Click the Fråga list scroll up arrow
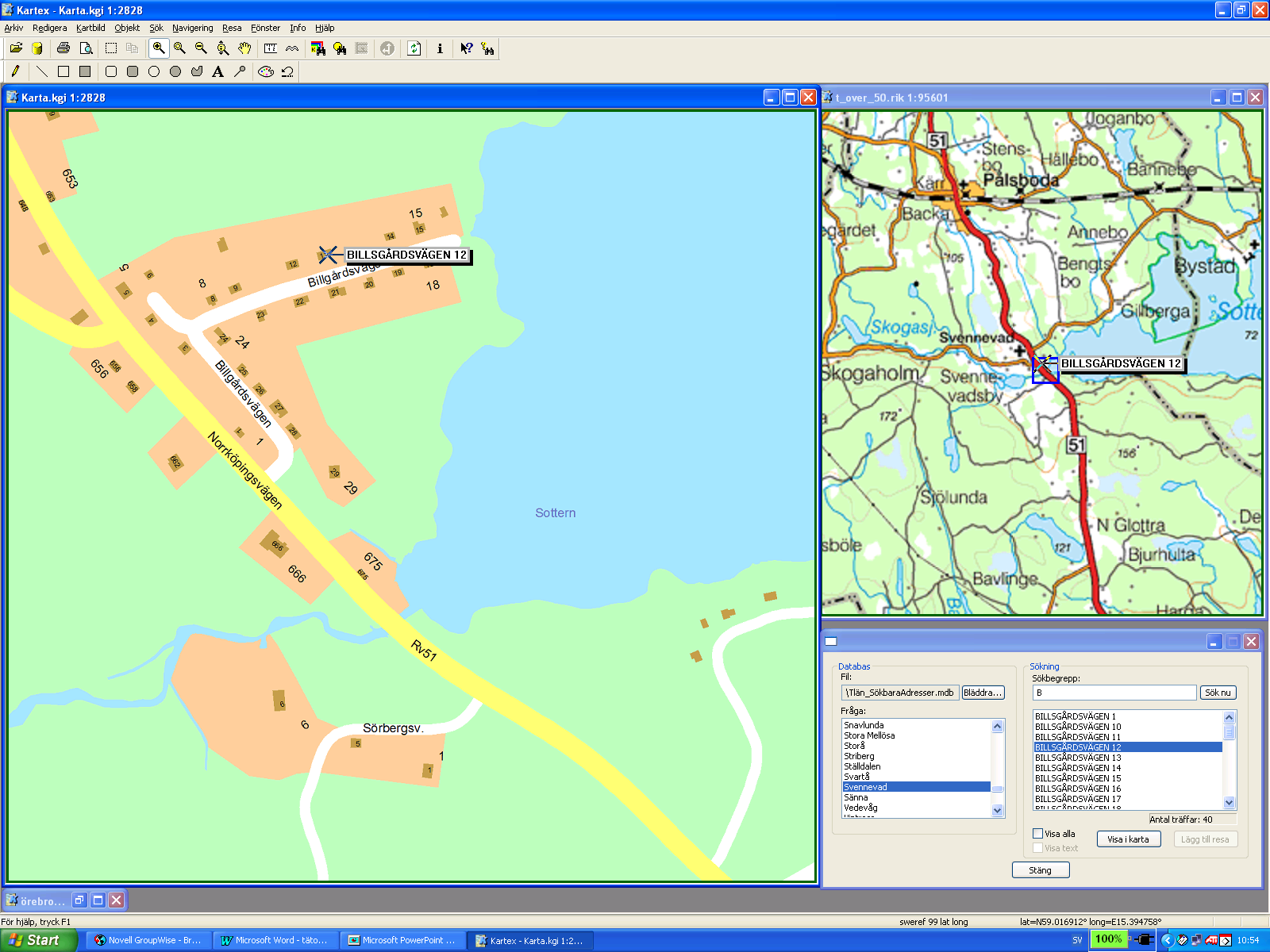The width and height of the screenshot is (1270, 952). tap(998, 726)
